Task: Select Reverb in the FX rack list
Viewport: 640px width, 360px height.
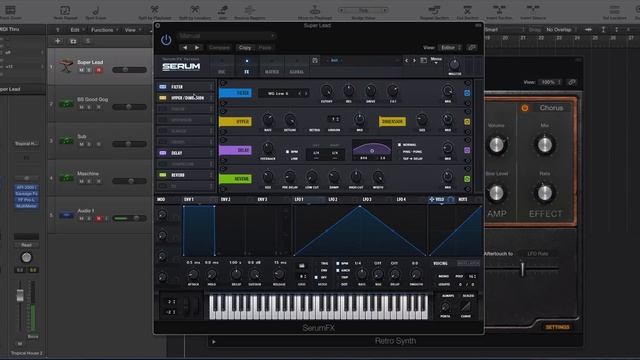Action: tap(186, 175)
